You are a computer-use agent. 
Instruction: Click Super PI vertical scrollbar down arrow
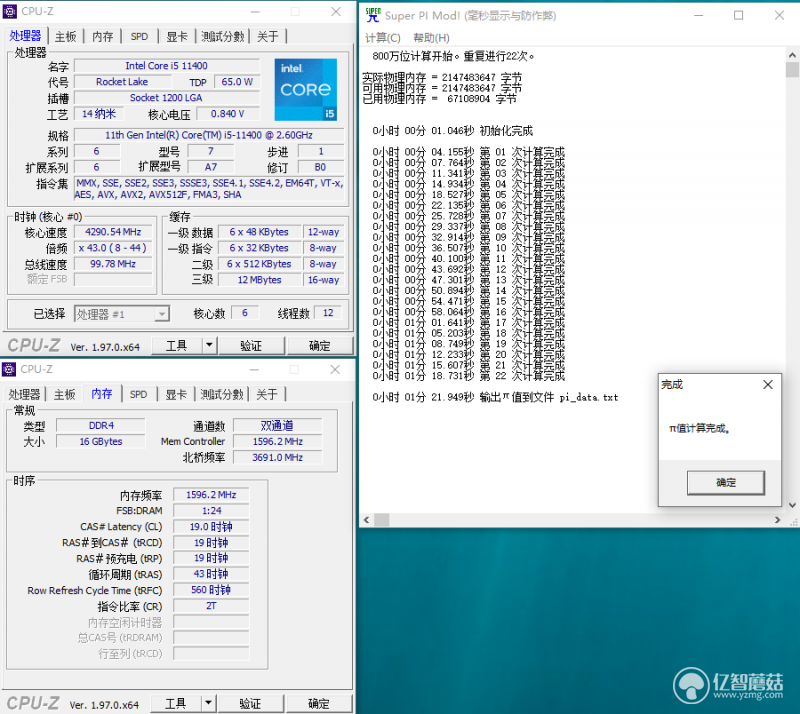[x=792, y=505]
